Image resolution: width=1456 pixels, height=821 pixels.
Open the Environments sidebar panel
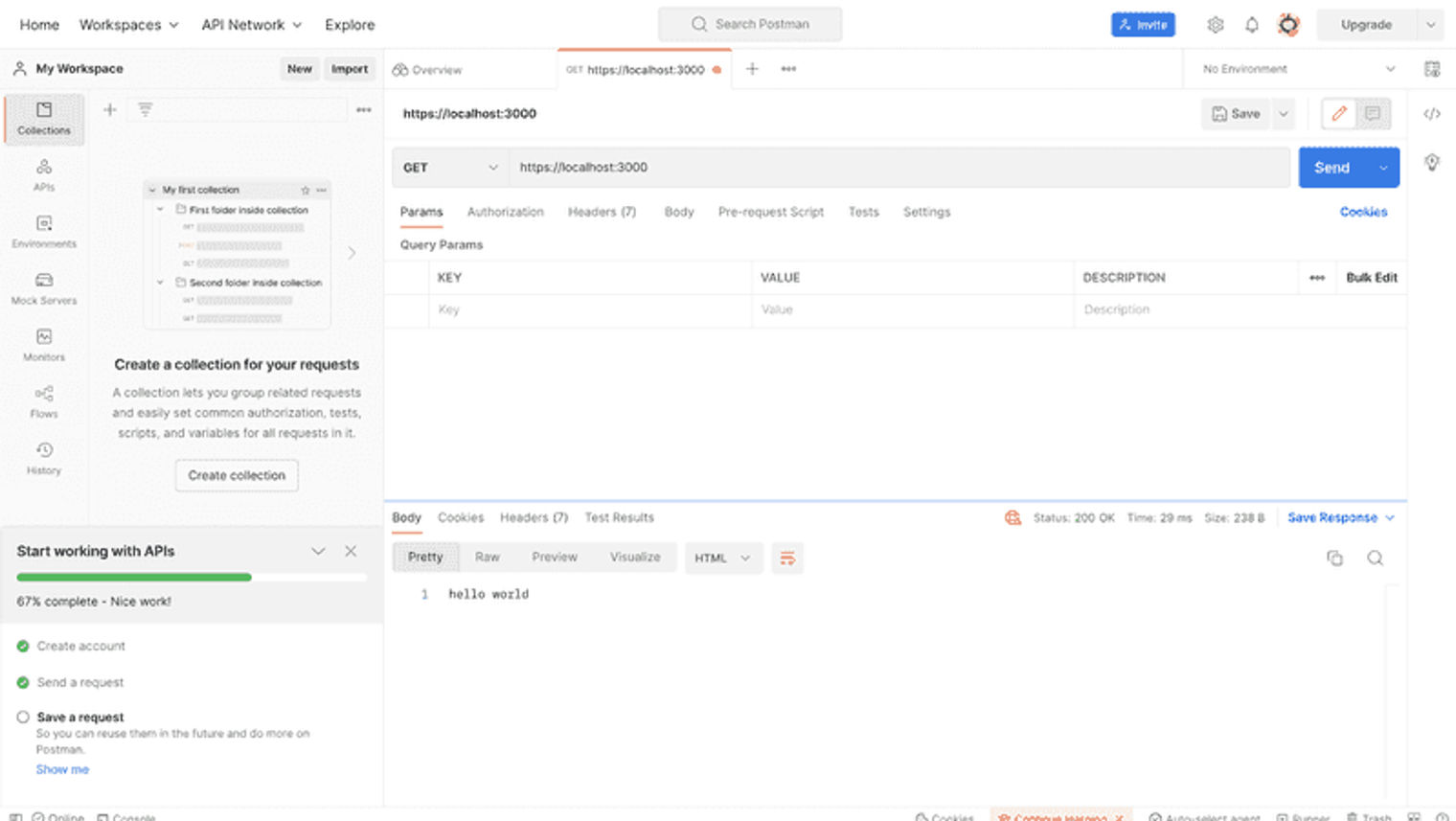pyautogui.click(x=44, y=232)
